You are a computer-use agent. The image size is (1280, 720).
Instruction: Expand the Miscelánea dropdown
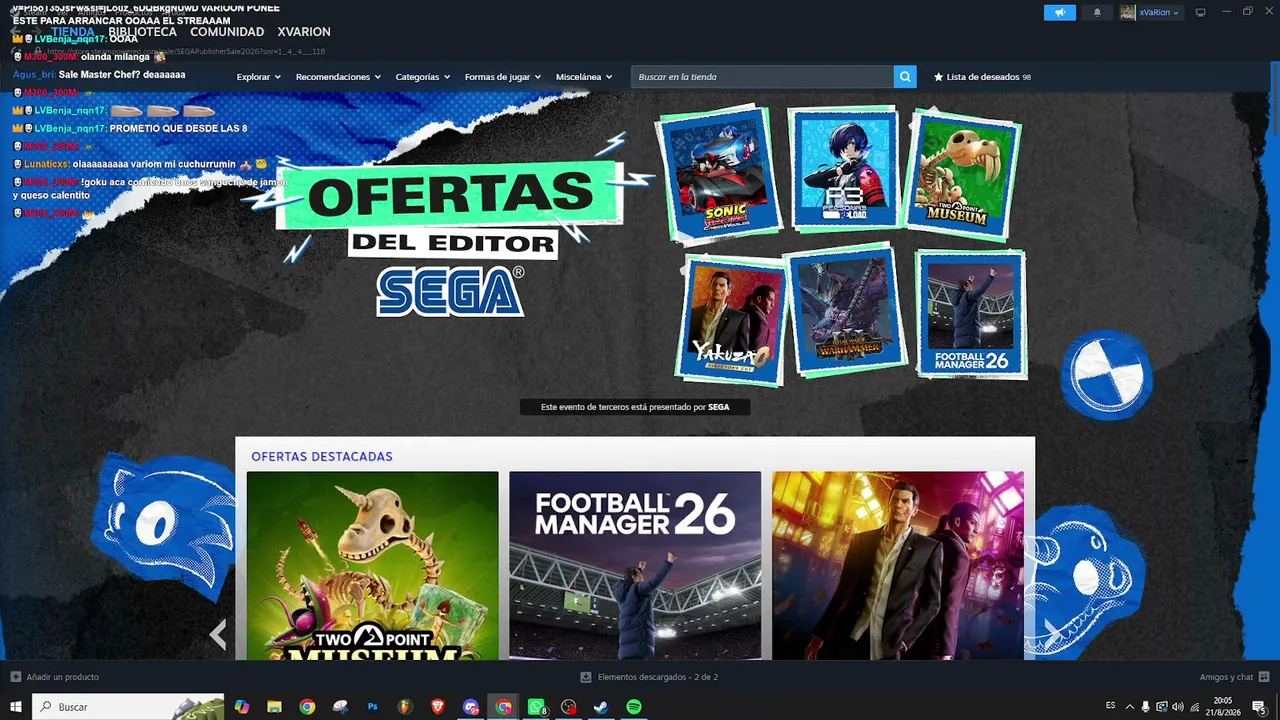584,77
